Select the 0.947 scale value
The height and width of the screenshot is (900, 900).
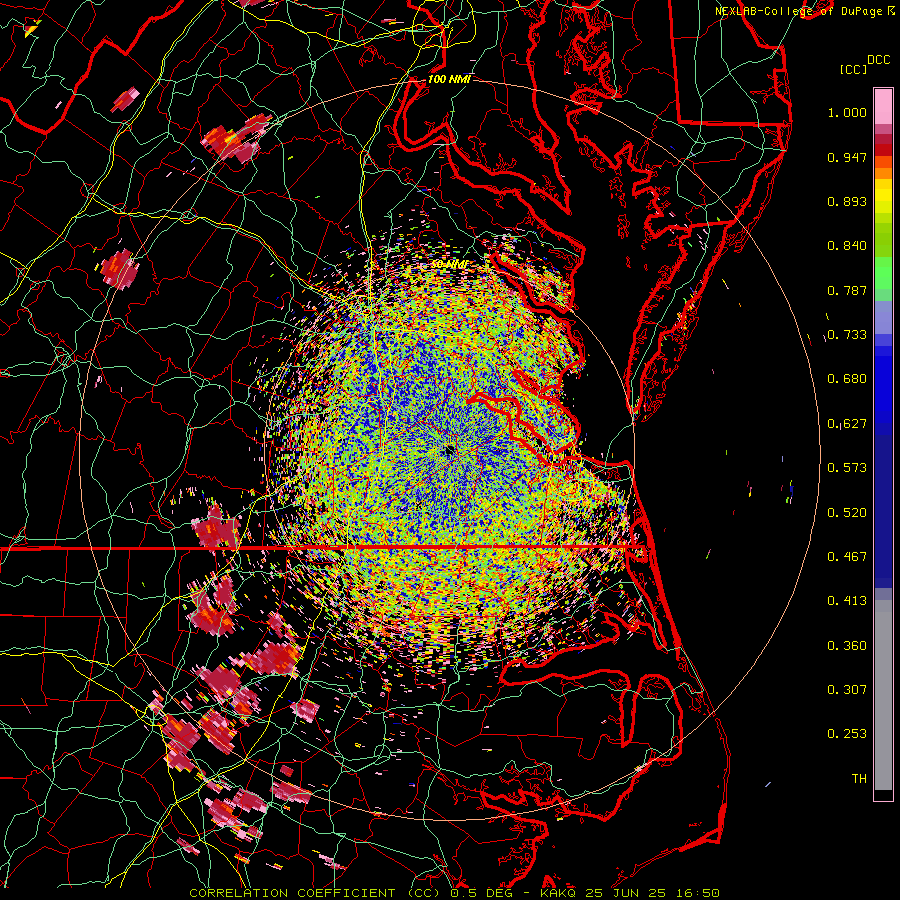click(847, 157)
